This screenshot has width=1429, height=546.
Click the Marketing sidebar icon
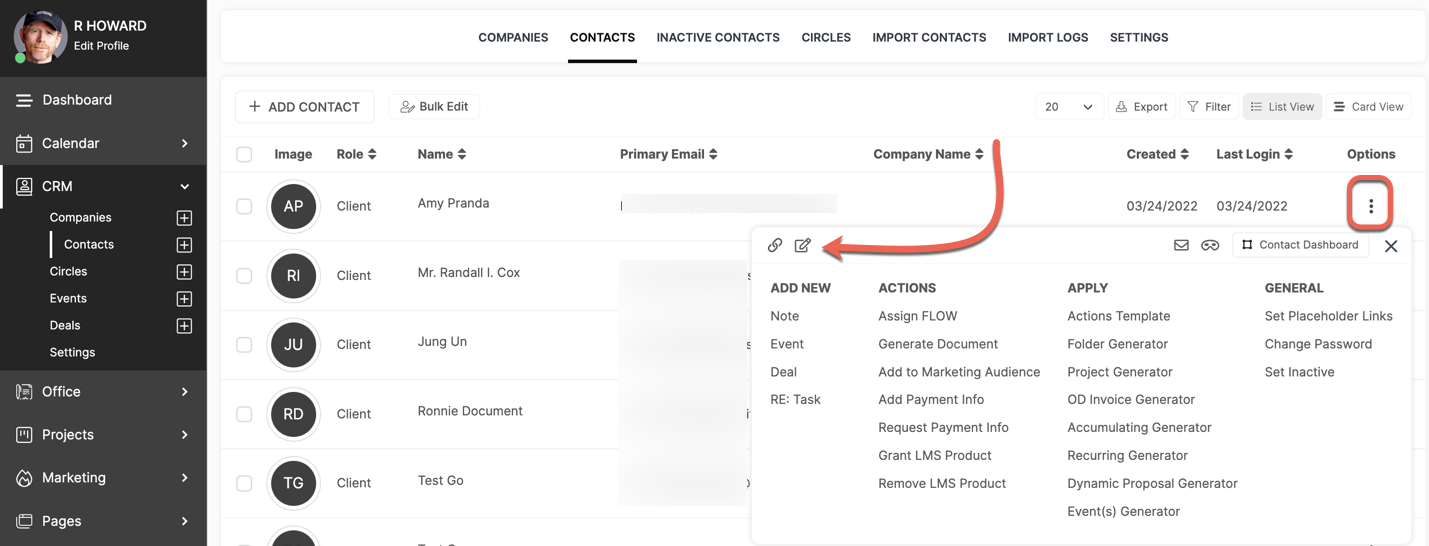[x=24, y=478]
